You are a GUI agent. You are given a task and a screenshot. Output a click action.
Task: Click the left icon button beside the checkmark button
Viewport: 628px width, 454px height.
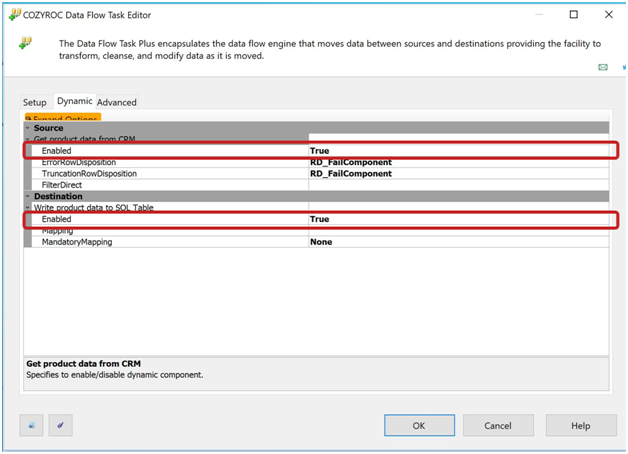(31, 425)
